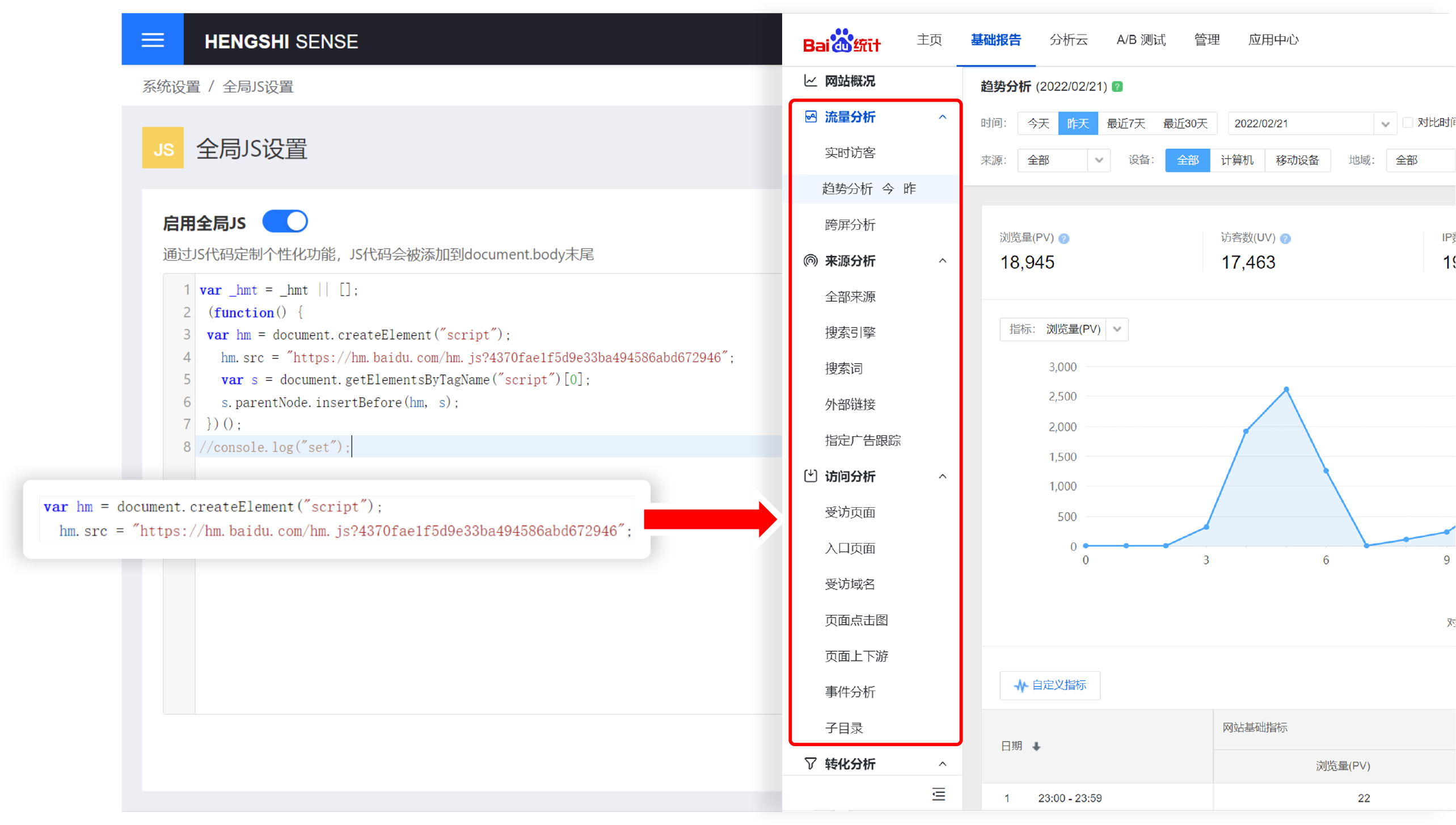
Task: Select 最近7天 time range
Action: (1126, 123)
